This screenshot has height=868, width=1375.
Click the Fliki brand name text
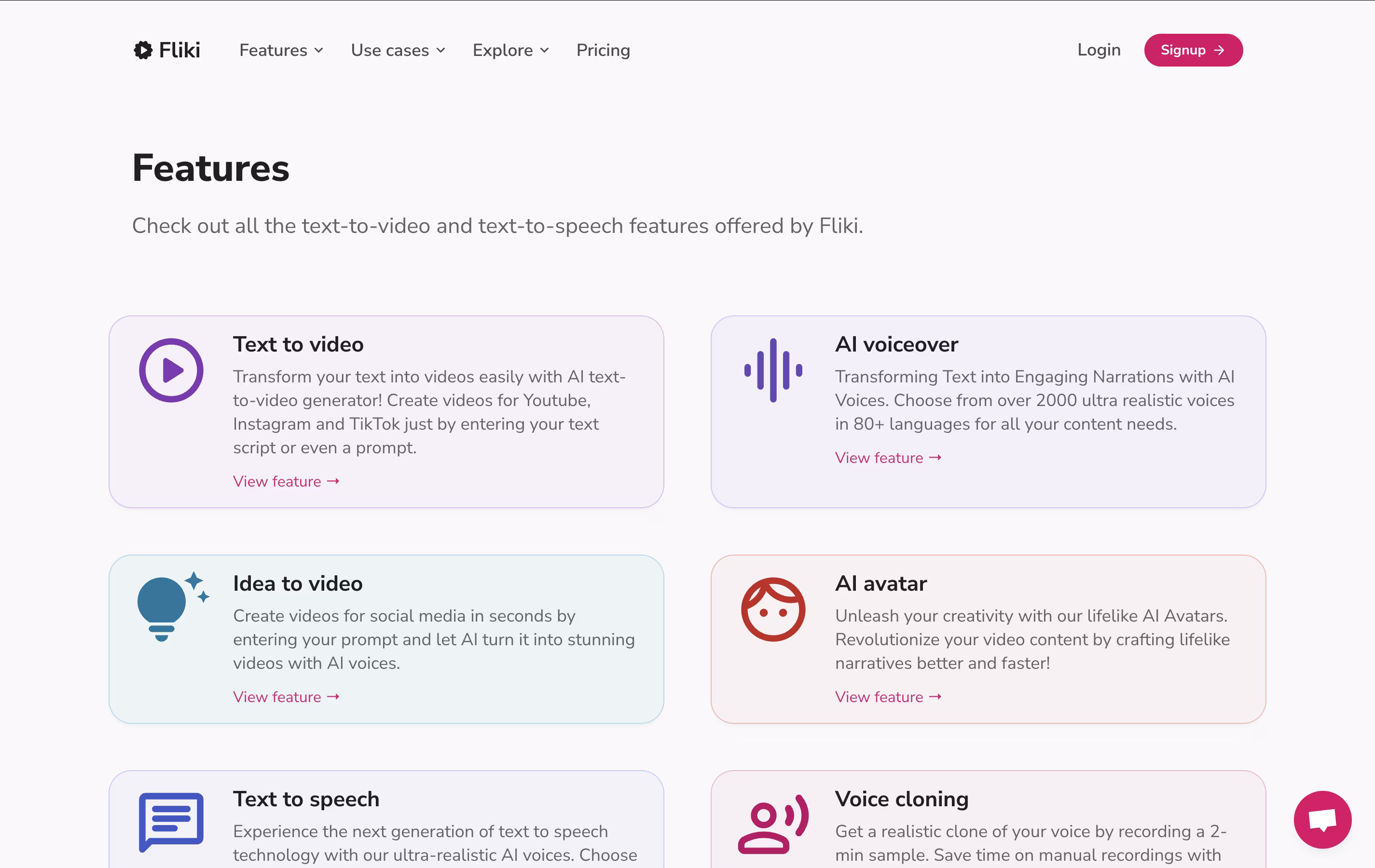click(x=179, y=50)
